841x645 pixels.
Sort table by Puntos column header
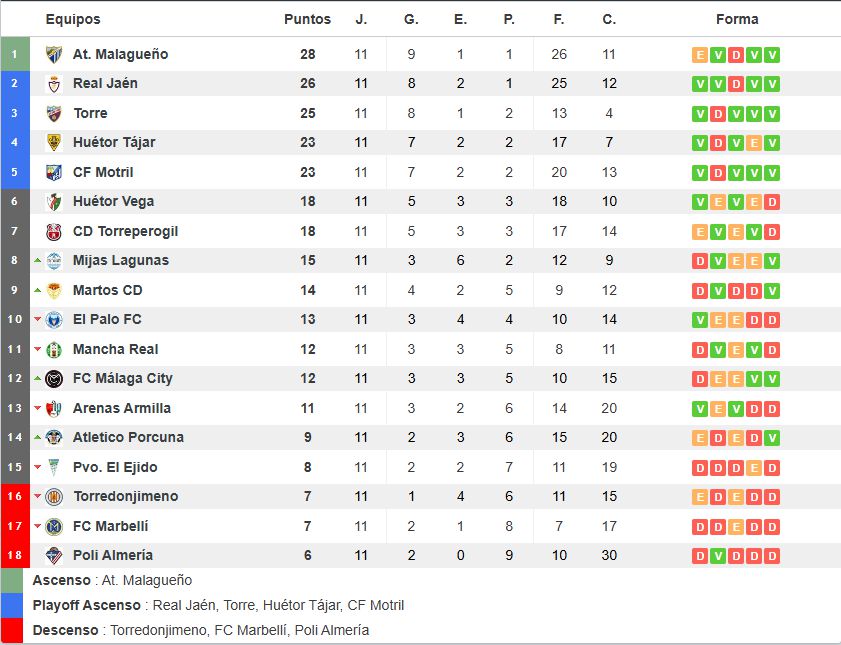click(307, 19)
